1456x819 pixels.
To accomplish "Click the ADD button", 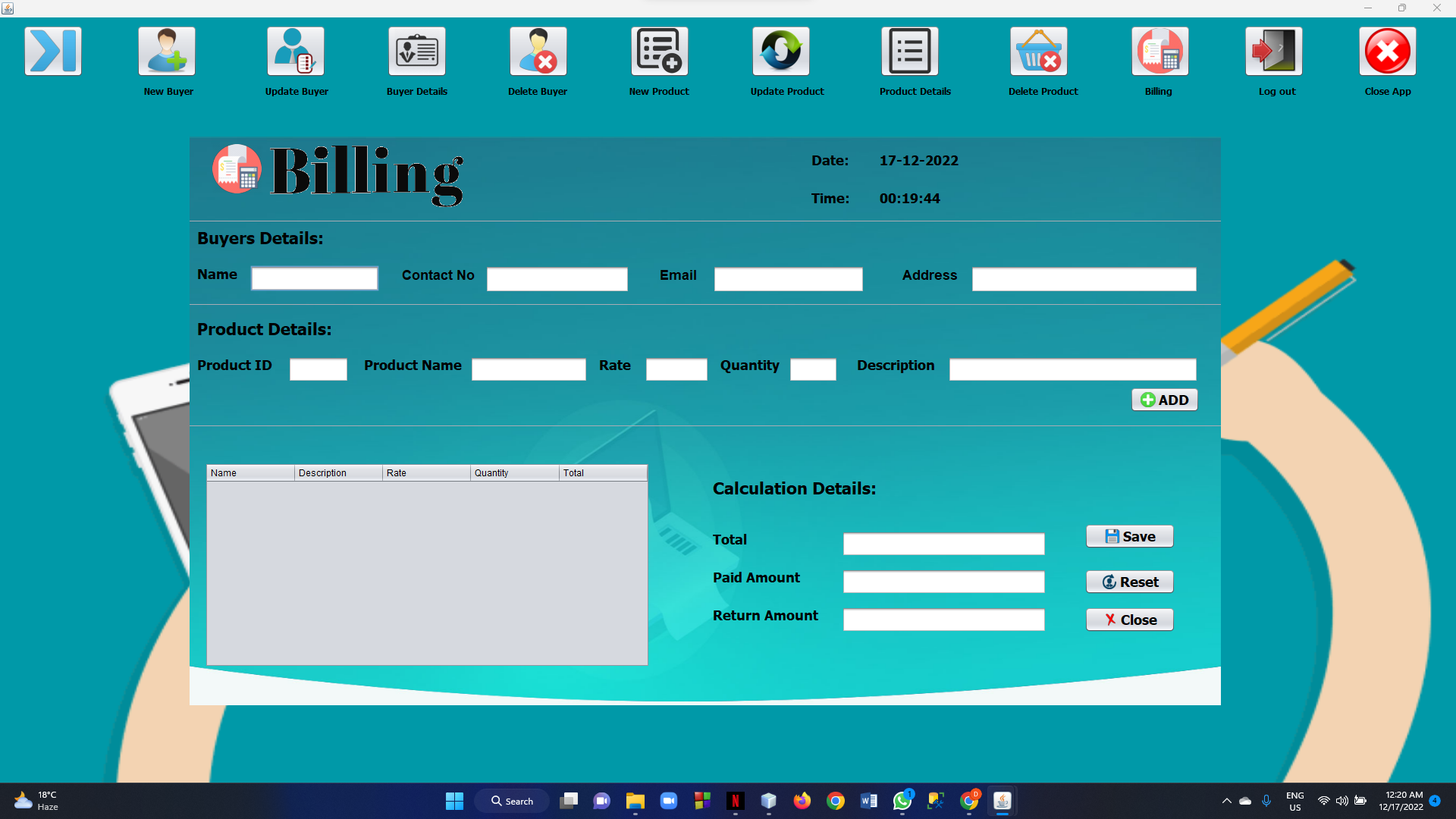I will [x=1164, y=400].
